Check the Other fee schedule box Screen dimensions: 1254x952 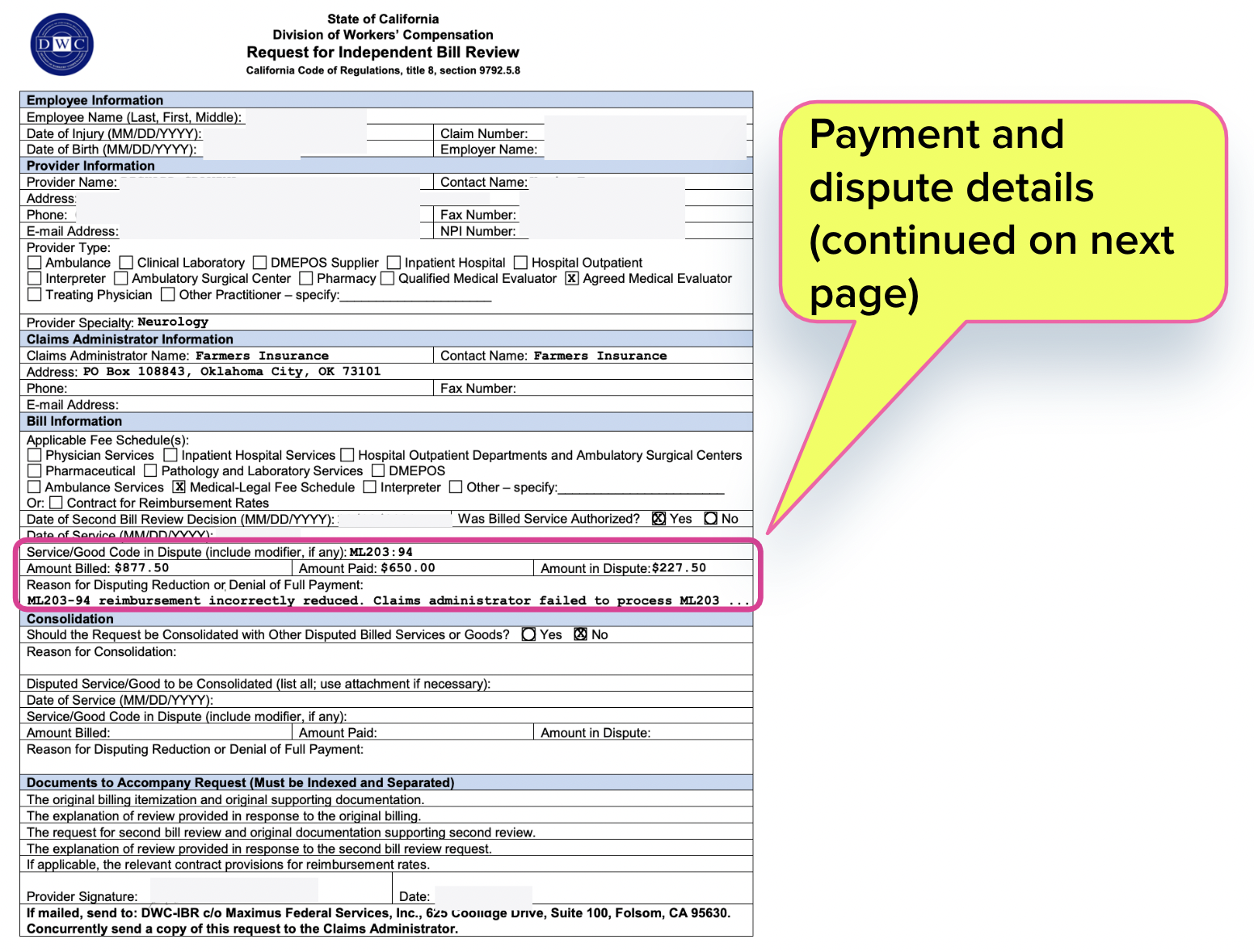(456, 487)
